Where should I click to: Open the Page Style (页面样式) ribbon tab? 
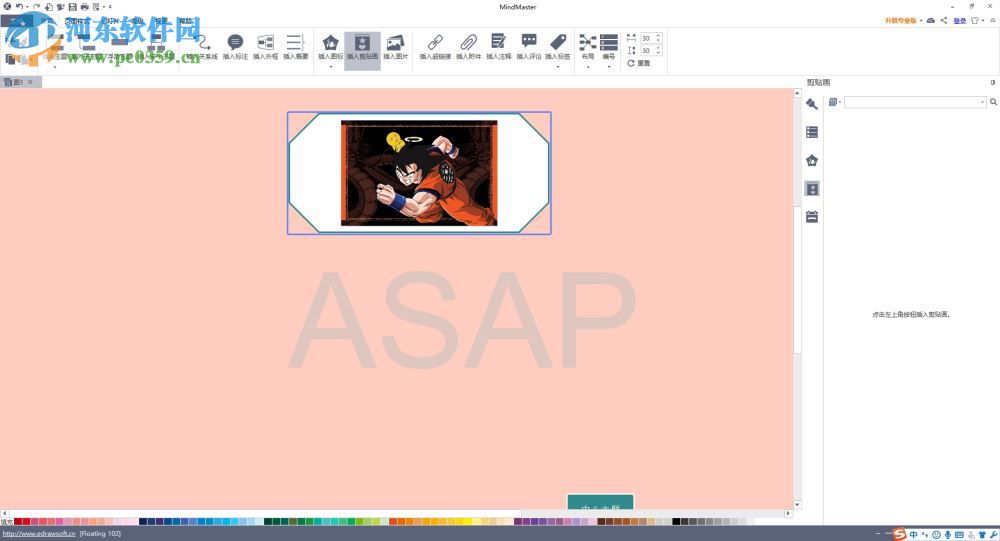pos(77,21)
